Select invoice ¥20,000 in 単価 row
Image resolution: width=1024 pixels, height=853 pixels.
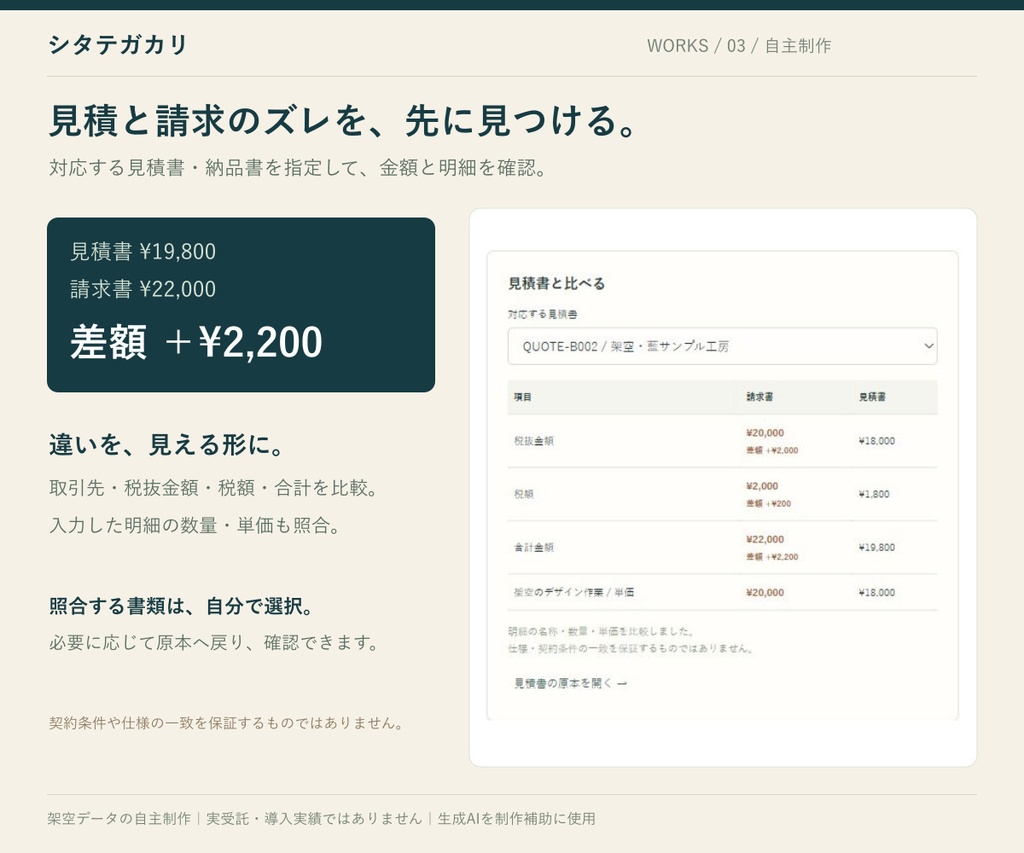765,592
